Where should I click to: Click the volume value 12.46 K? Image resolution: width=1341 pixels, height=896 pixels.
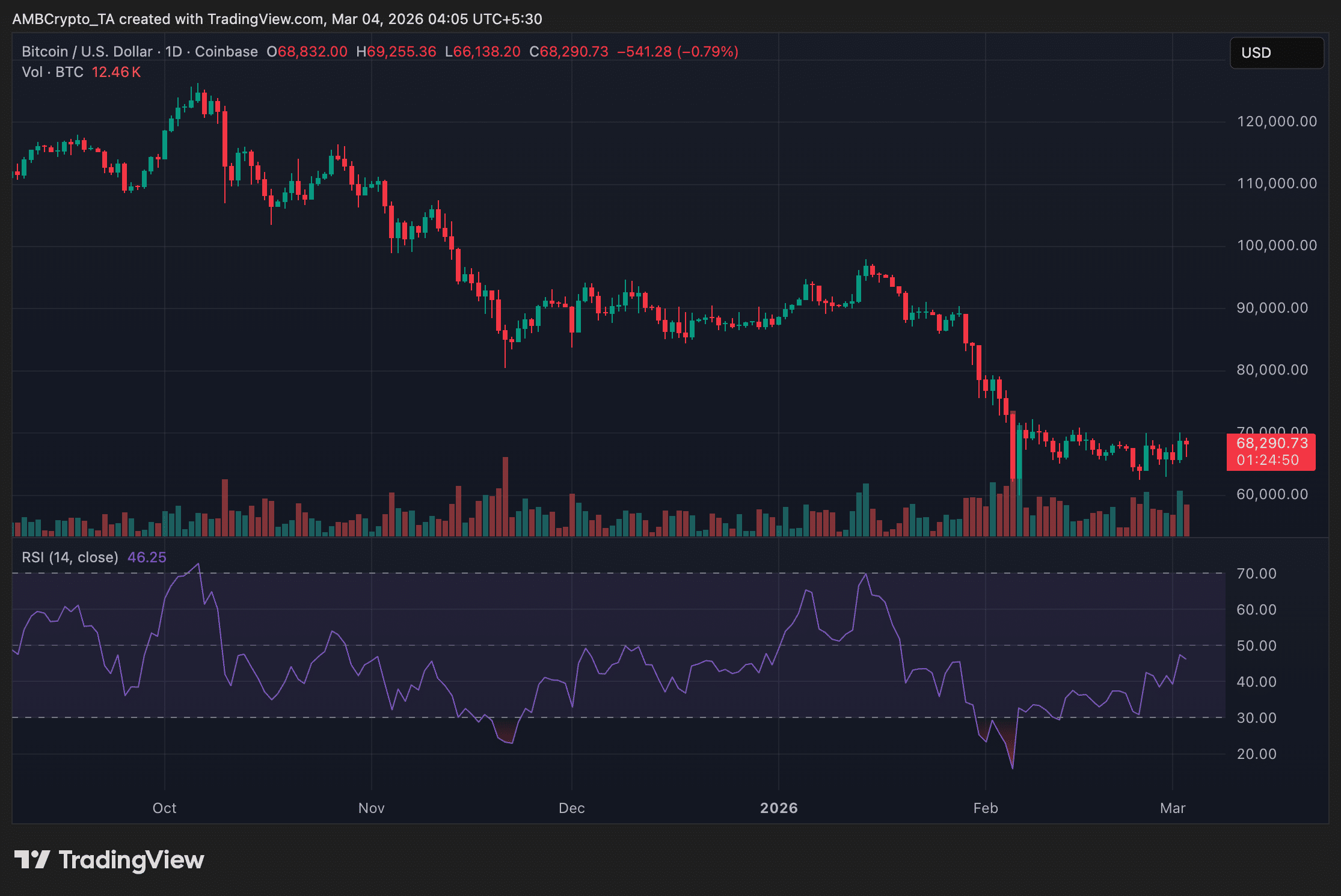(x=116, y=72)
